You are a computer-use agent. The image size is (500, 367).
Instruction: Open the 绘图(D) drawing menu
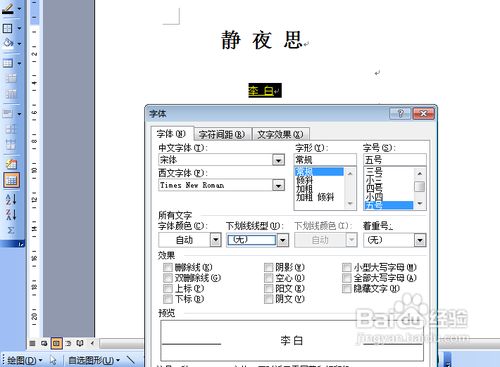coord(24,360)
